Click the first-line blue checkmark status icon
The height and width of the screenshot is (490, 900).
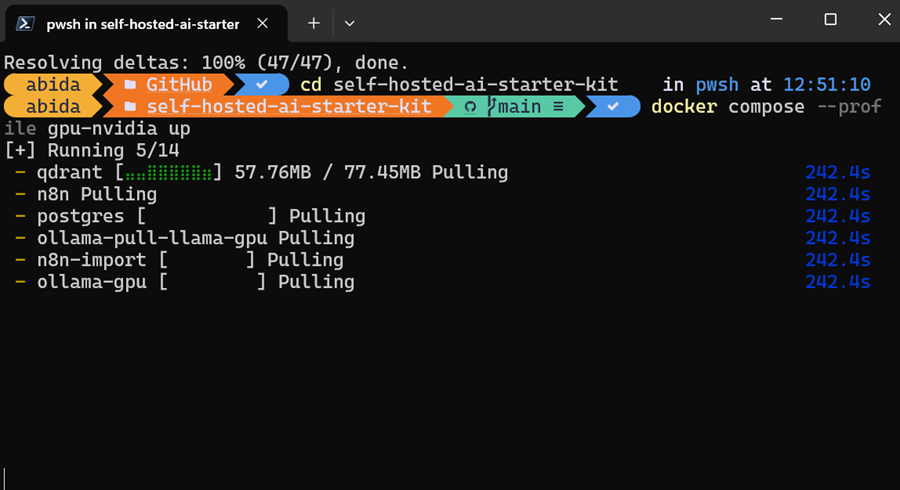click(262, 84)
